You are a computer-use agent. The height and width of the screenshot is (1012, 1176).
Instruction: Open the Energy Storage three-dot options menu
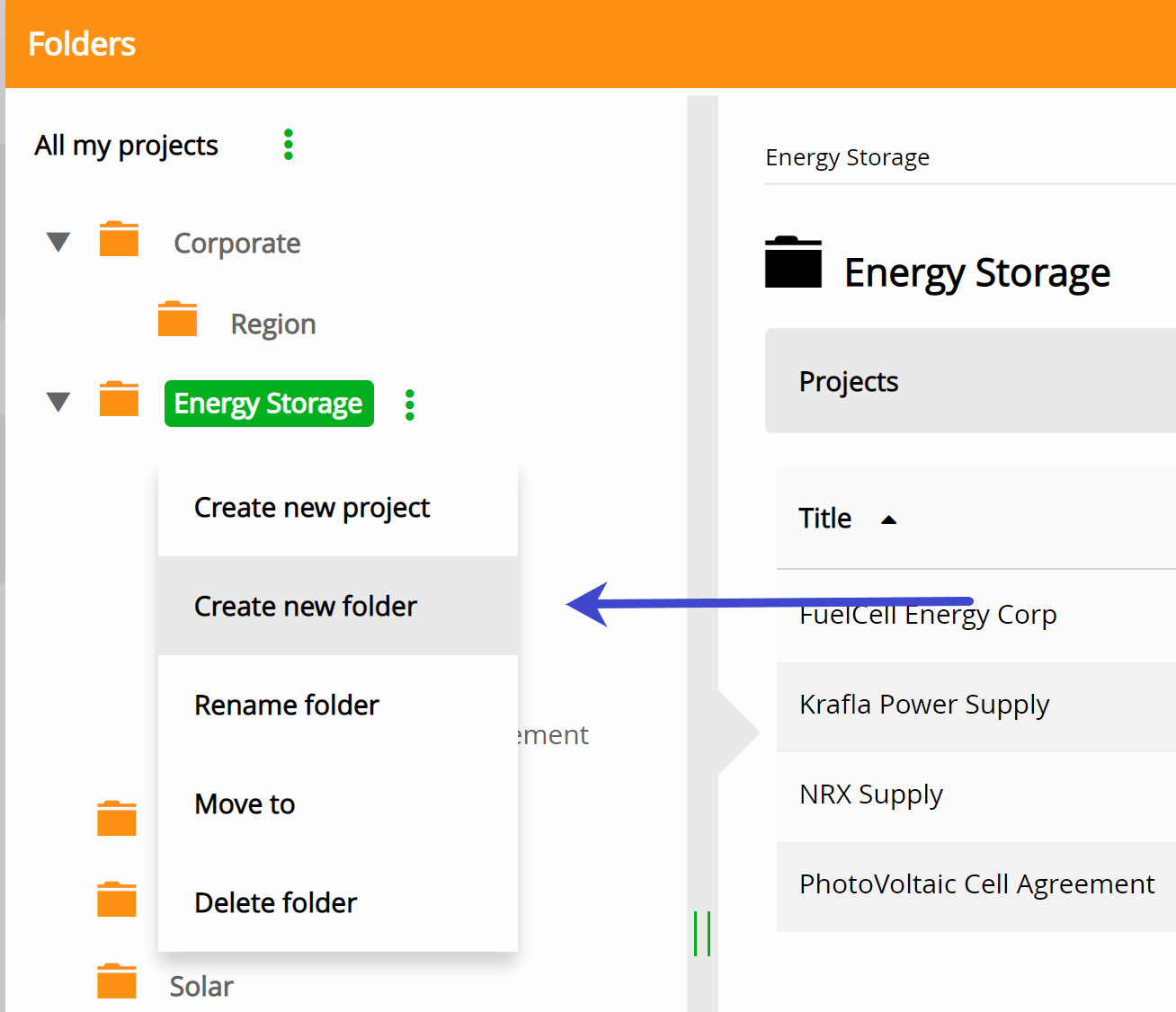coord(410,405)
